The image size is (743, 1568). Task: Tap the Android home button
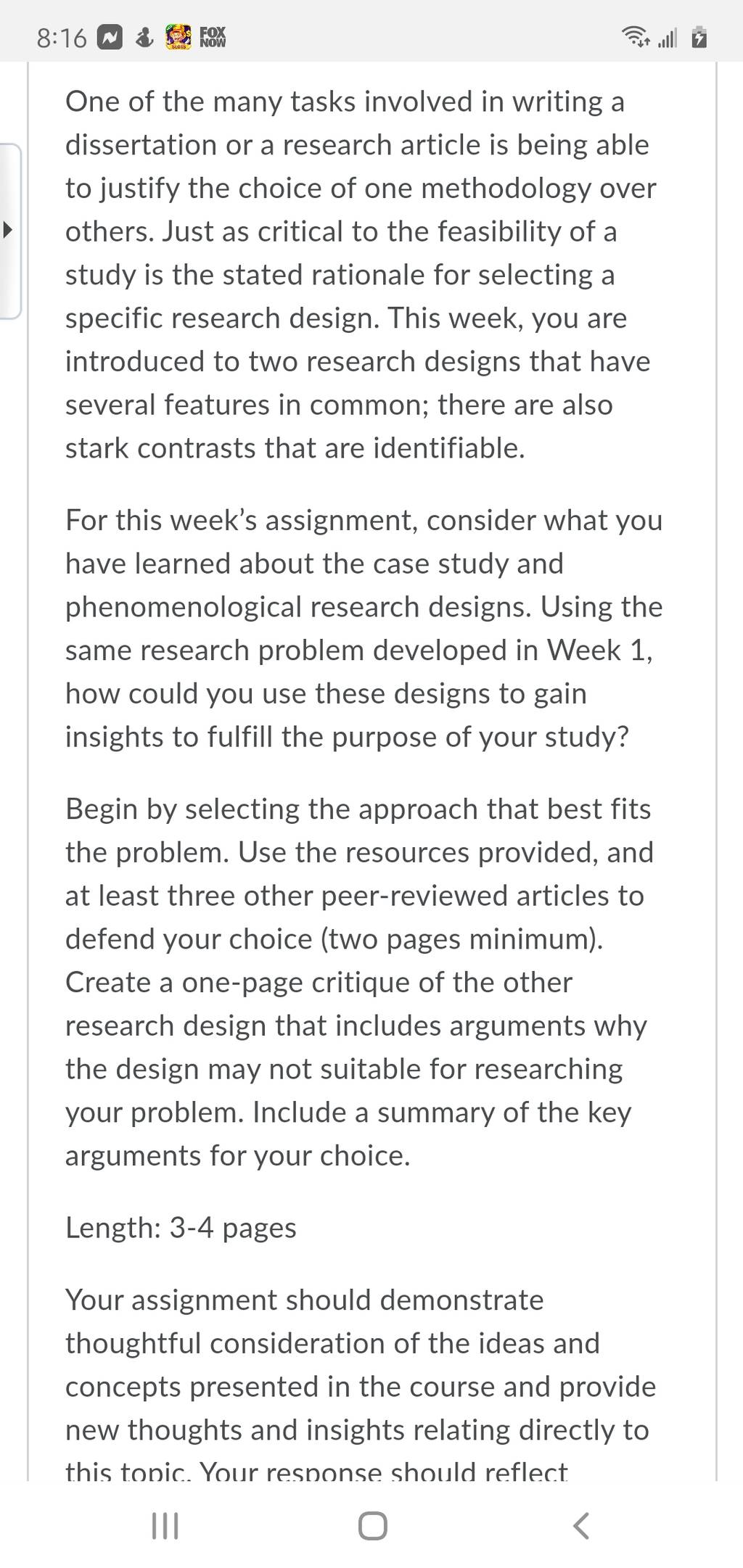click(x=372, y=1526)
